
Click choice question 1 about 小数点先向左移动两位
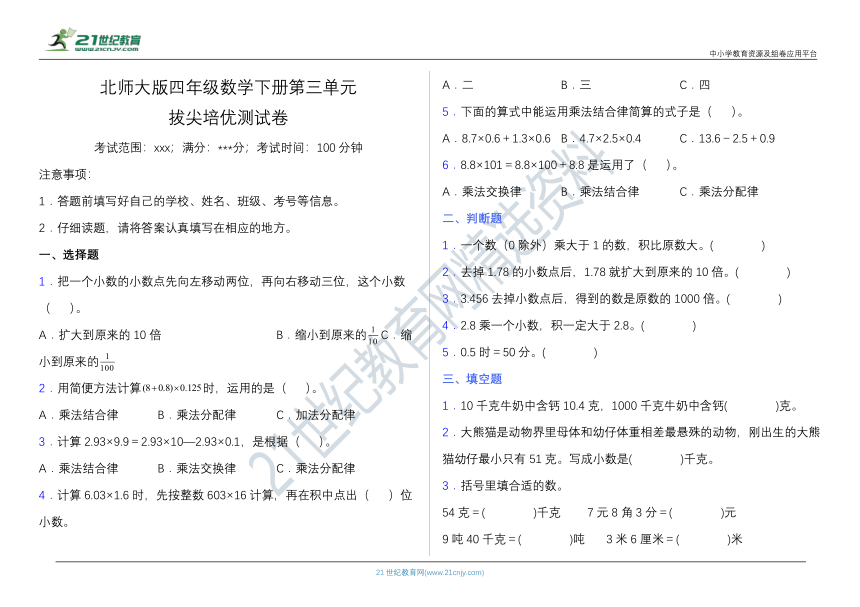[222, 294]
